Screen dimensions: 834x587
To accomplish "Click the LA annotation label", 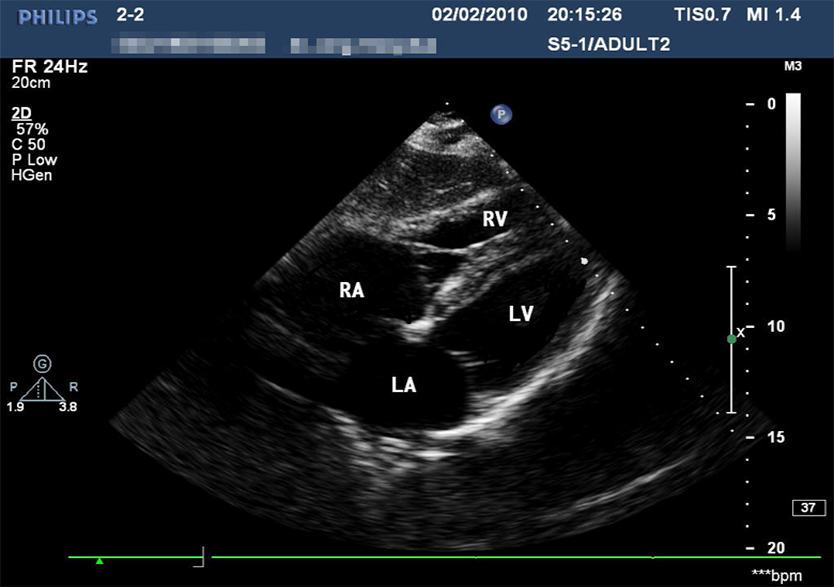I will (404, 383).
